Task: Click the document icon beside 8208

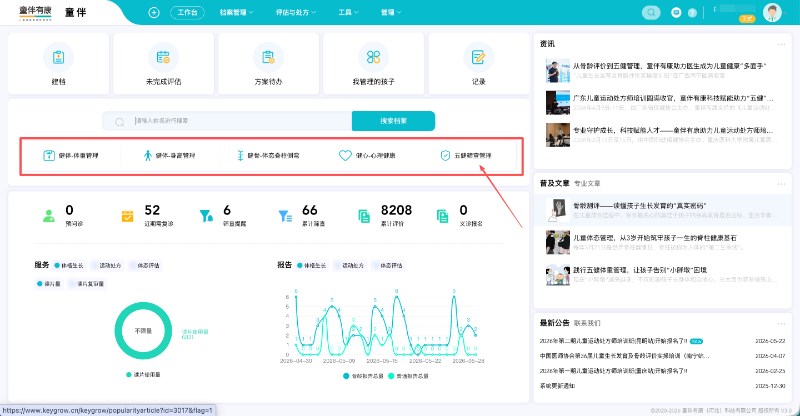Action: 364,216
